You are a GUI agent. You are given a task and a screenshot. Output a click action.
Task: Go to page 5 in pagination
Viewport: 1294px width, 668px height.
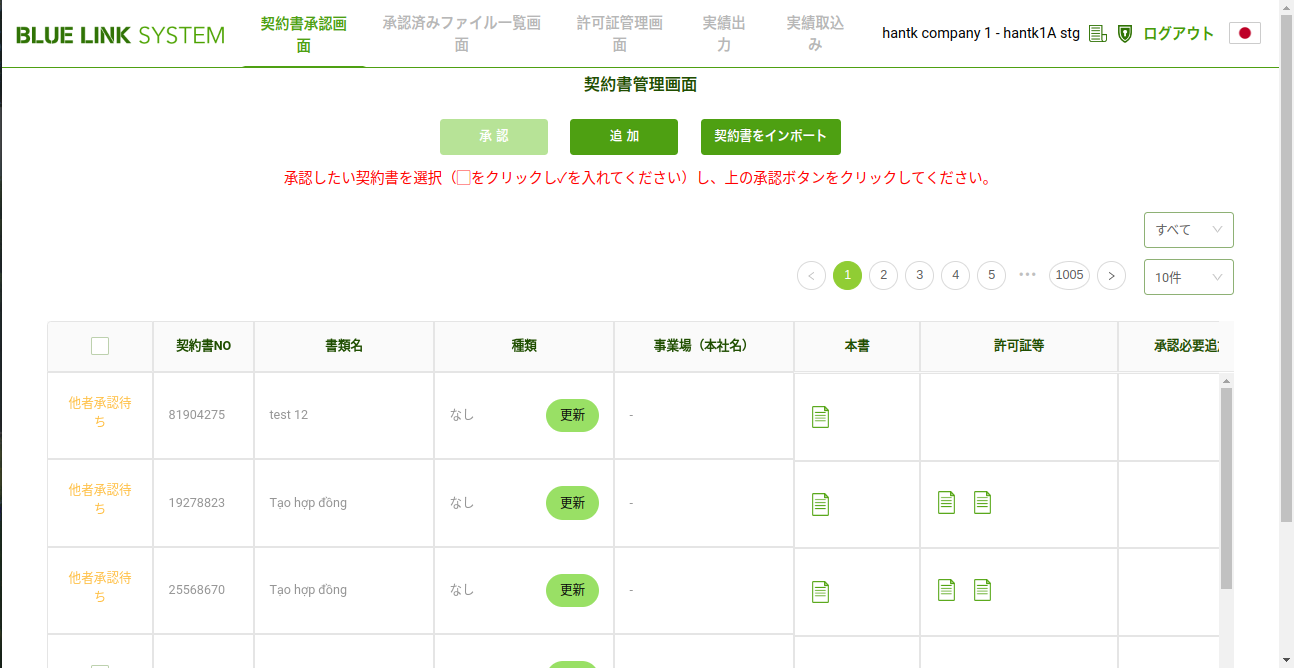[991, 275]
